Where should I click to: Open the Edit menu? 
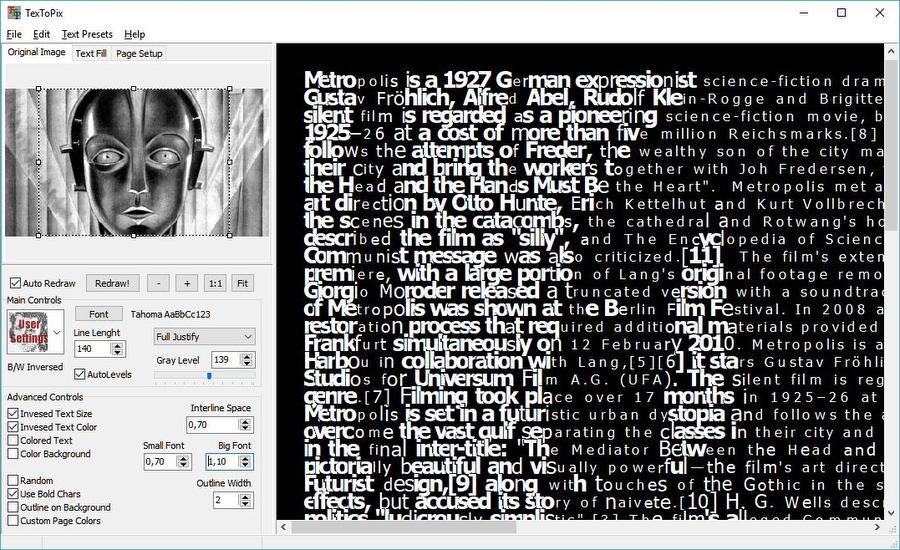(x=41, y=34)
